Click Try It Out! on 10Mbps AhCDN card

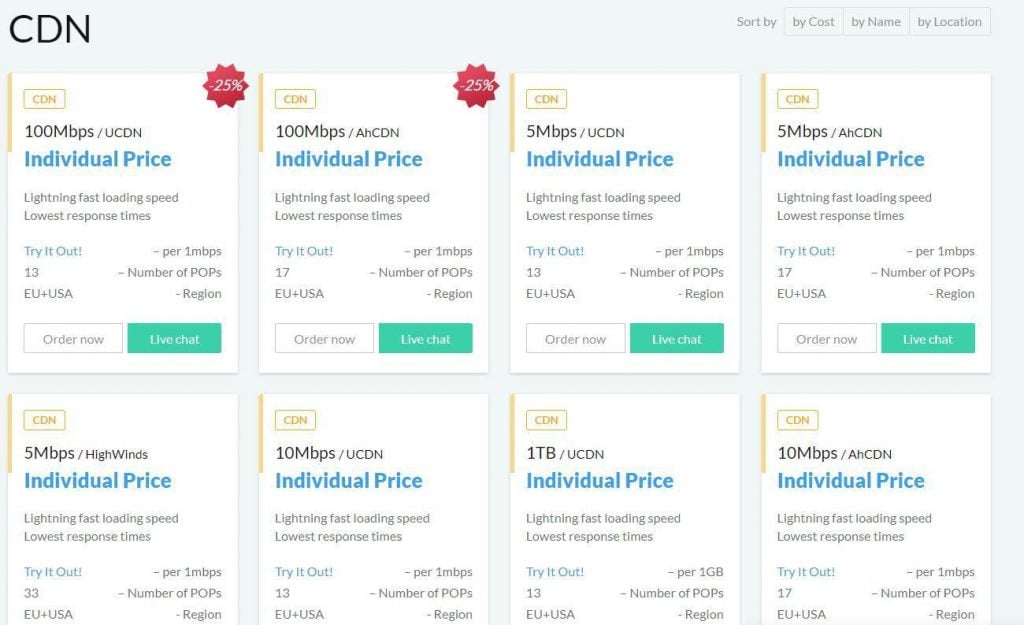pyautogui.click(x=806, y=572)
